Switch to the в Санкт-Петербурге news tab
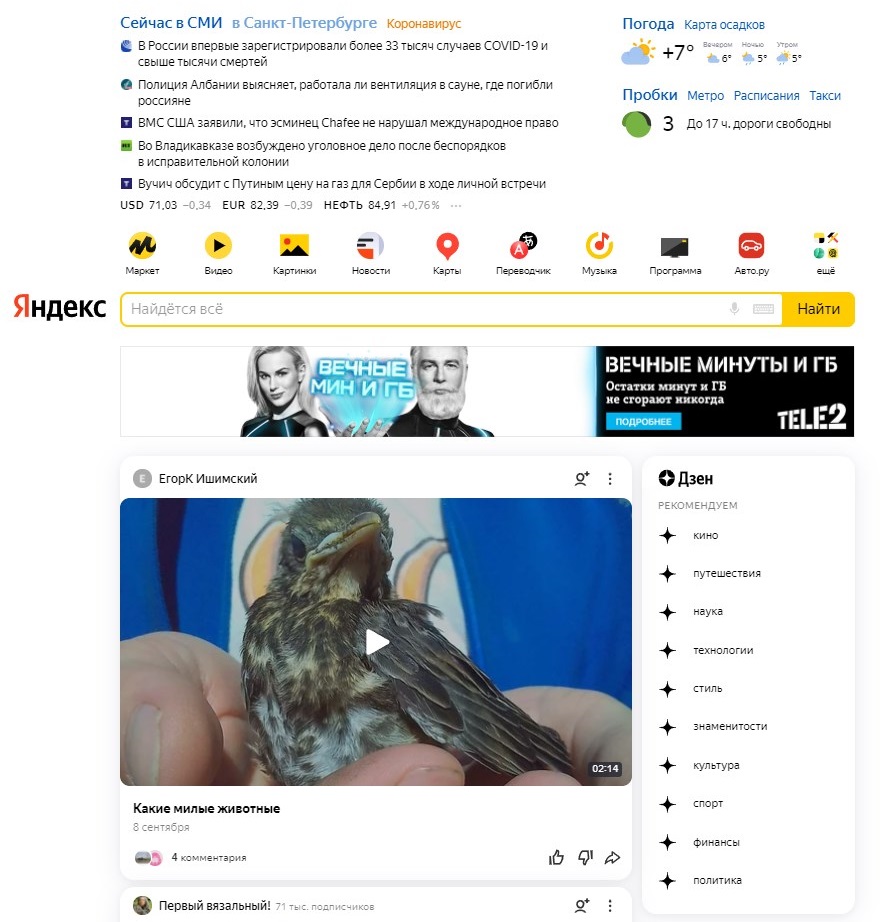Screen dimensions: 884x922 point(304,23)
